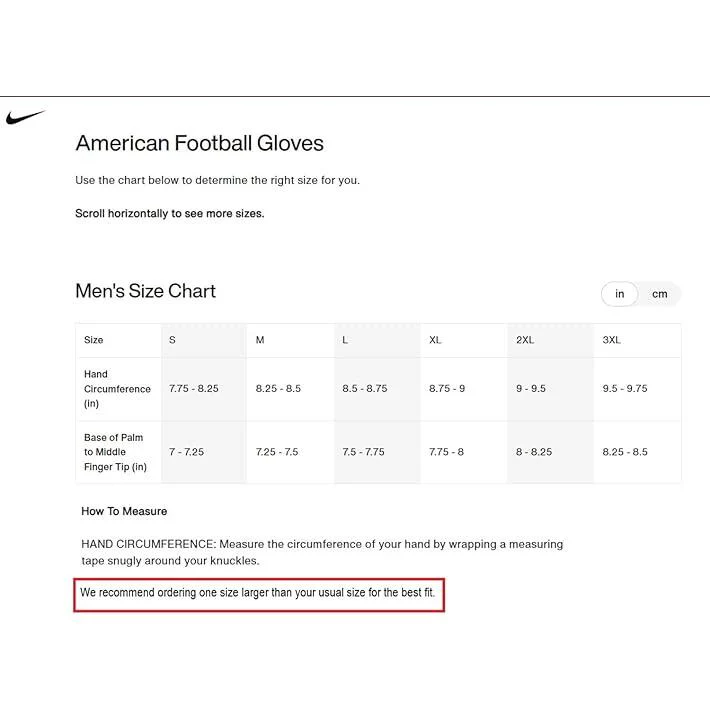
Task: Click the 8.75 - 9 circumference cell
Action: pos(447,389)
